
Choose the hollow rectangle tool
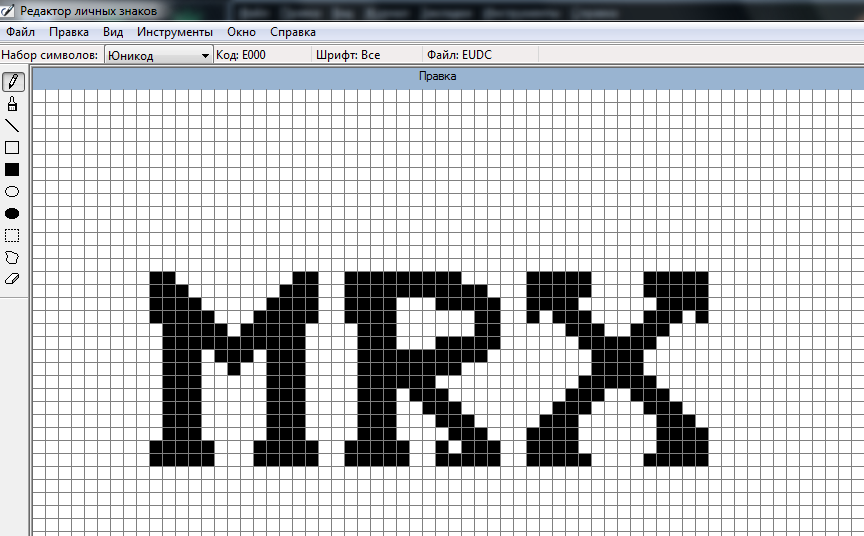pyautogui.click(x=13, y=148)
